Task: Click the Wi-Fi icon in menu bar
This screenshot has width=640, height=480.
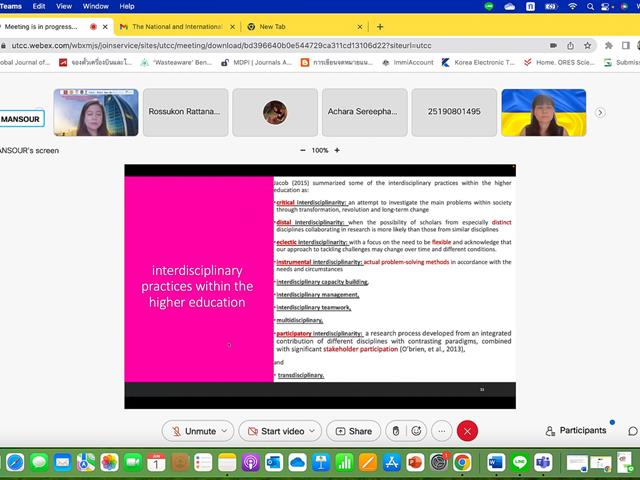Action: click(572, 6)
